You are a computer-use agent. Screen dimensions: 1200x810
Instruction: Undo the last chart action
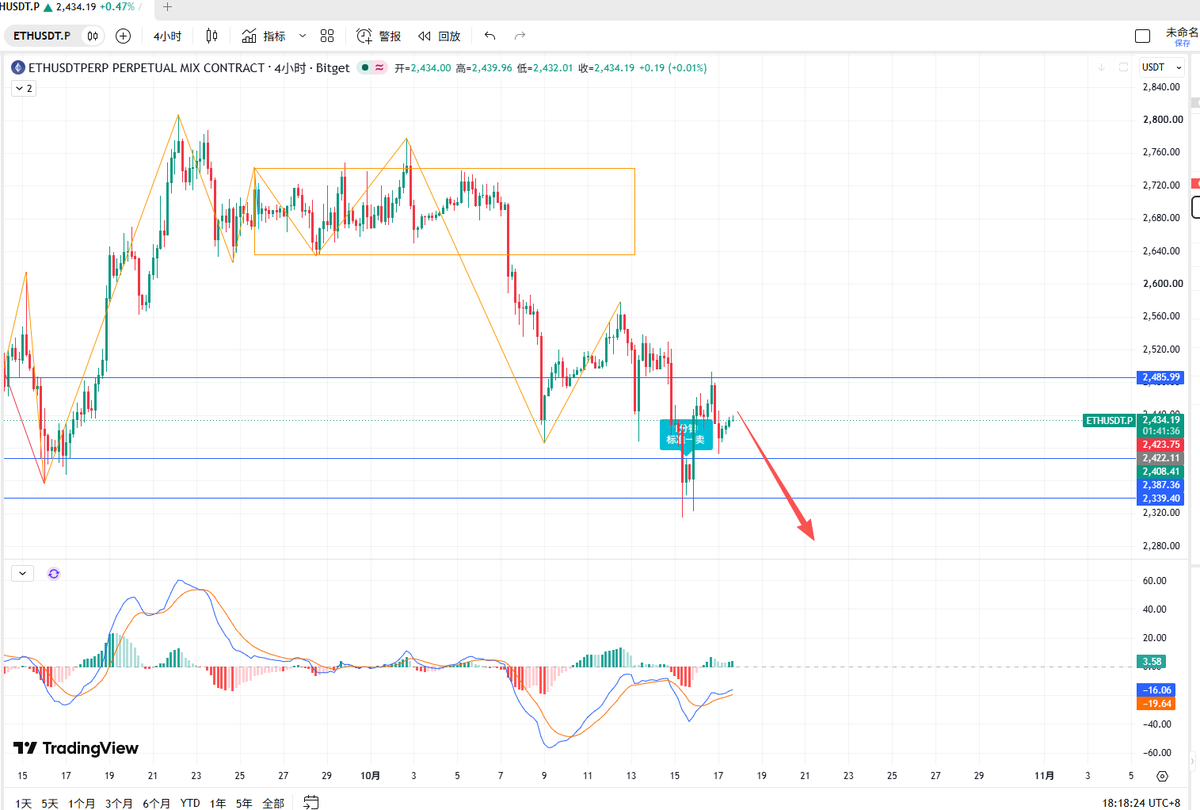(x=489, y=36)
